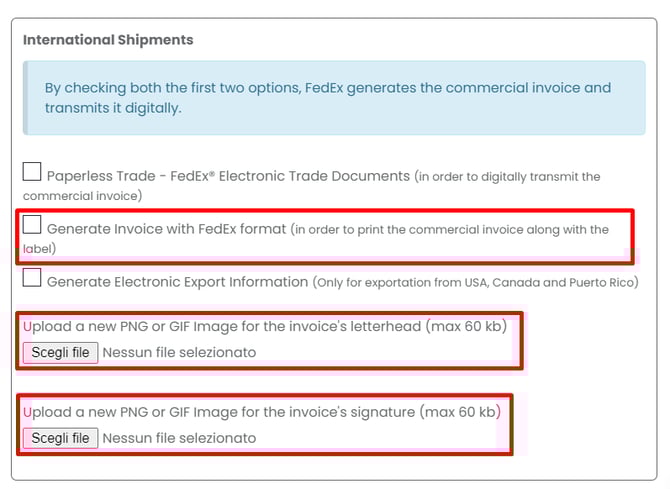Click the International Shipments heading
Screen dimensions: 670x489
coord(108,40)
